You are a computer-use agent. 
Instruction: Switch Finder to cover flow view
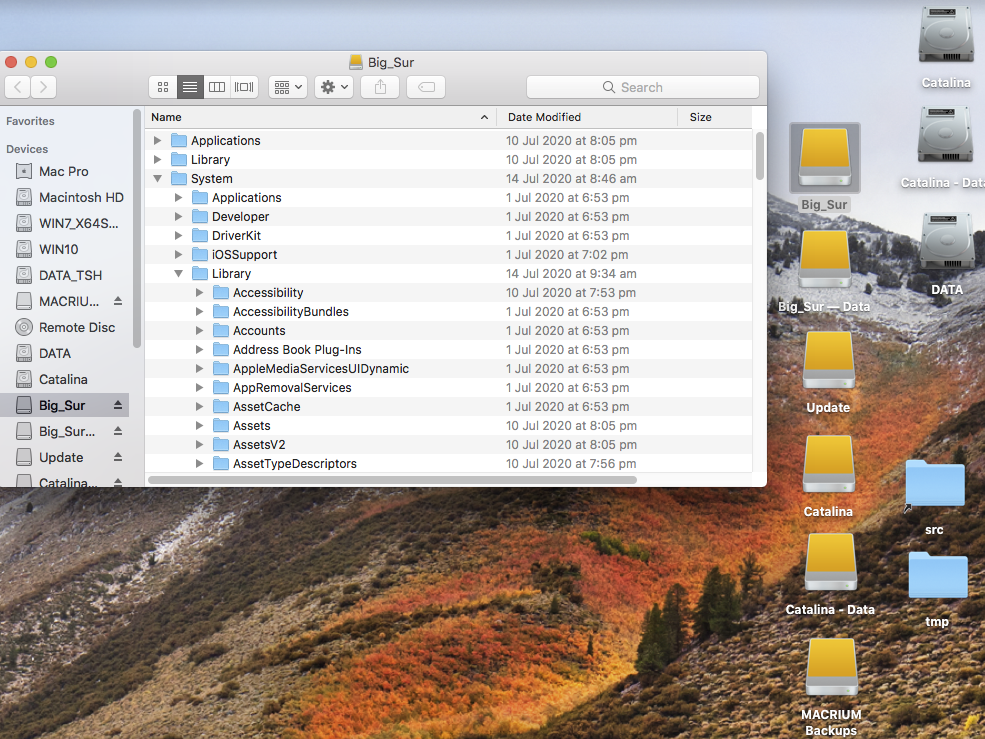[x=244, y=87]
